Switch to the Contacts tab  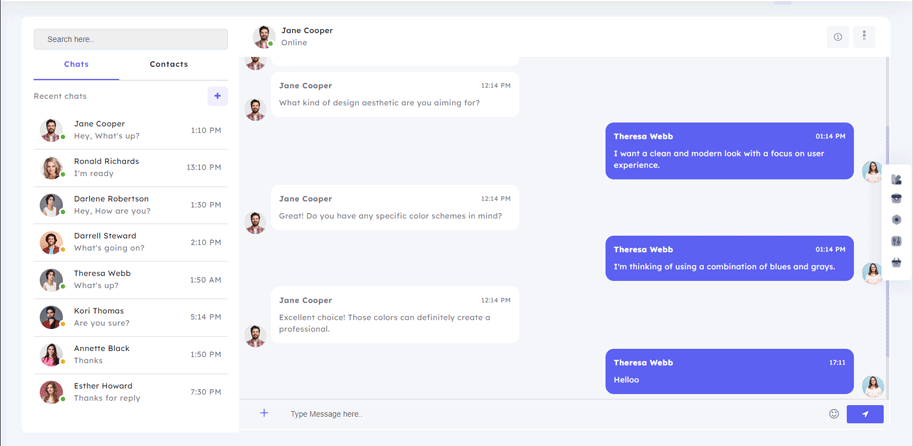(x=168, y=64)
